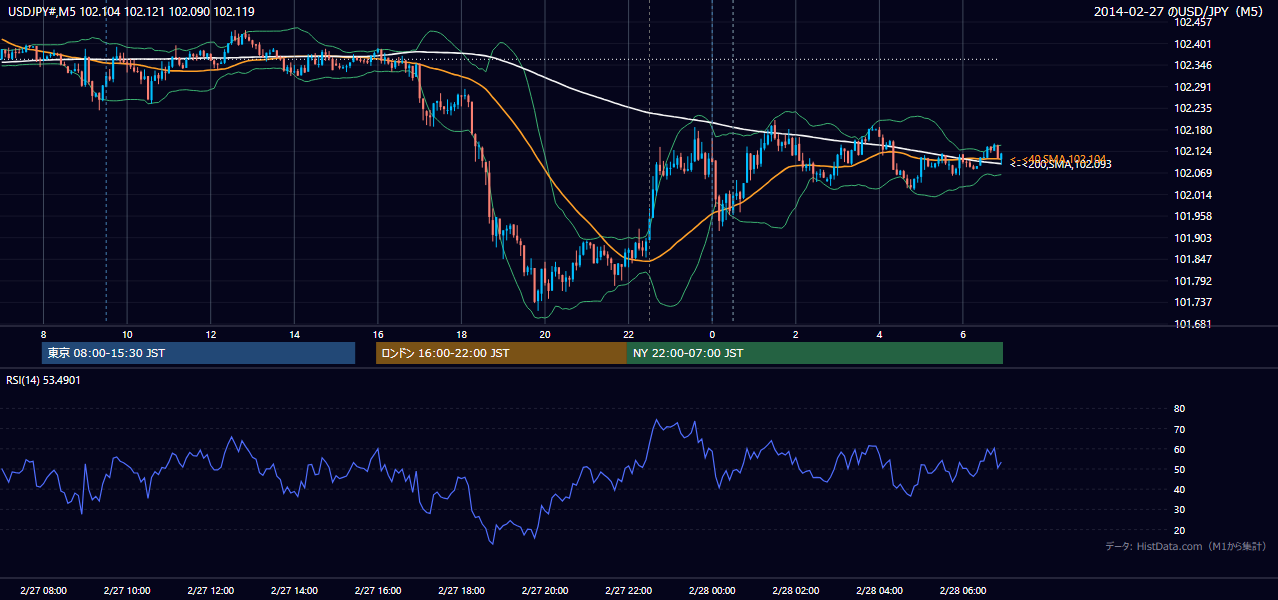Click the 2/27 12:00 time label
The image size is (1278, 600).
click(210, 591)
